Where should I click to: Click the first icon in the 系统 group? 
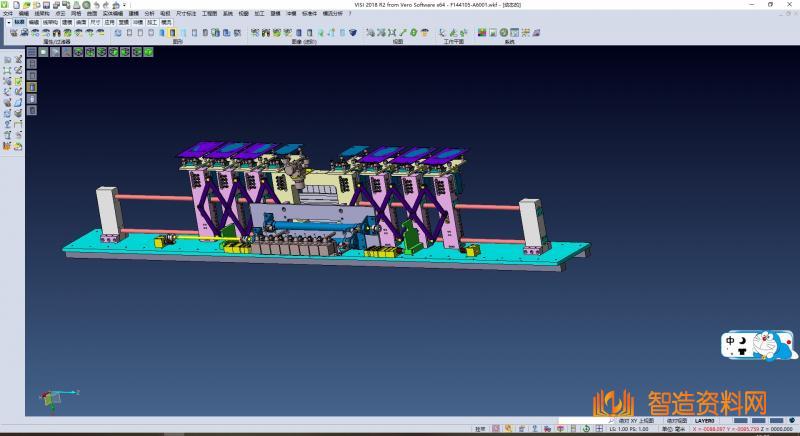point(482,33)
